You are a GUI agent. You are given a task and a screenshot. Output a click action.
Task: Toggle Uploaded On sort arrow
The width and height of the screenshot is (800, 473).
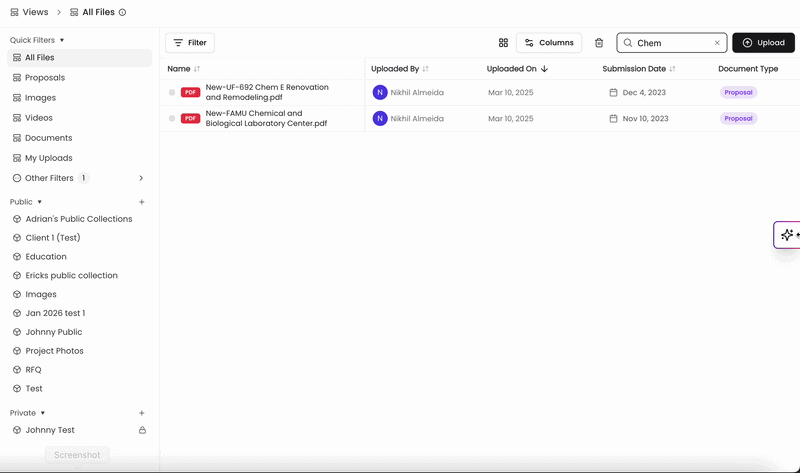(x=544, y=69)
